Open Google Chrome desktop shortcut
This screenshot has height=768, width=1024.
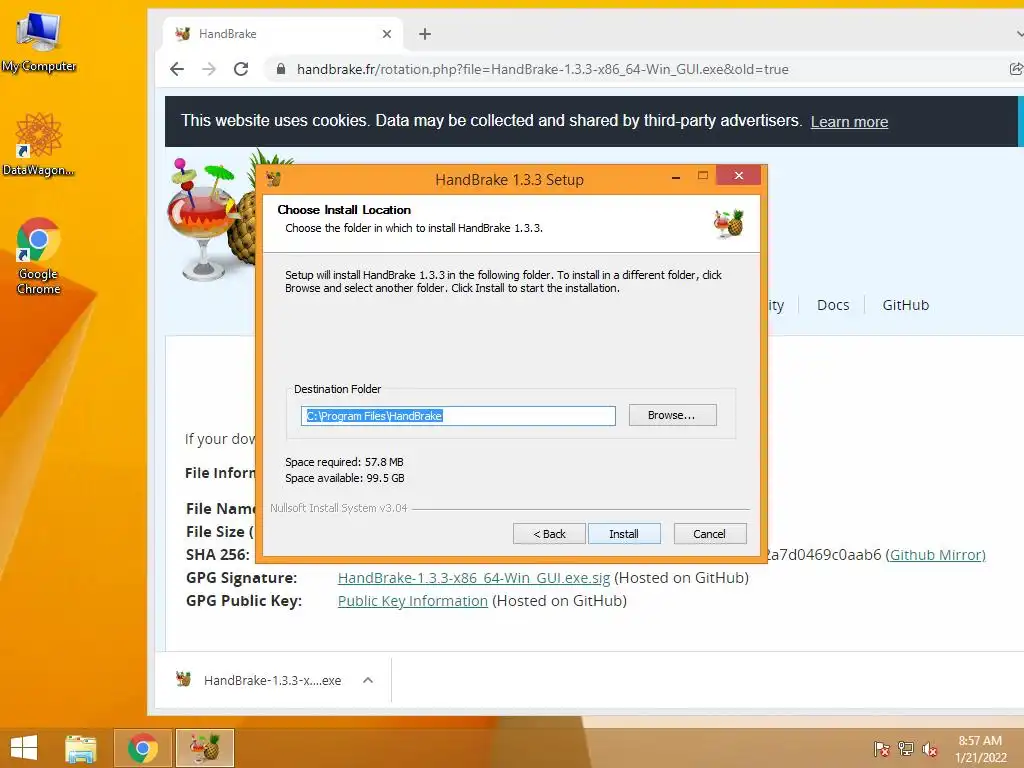pos(38,256)
